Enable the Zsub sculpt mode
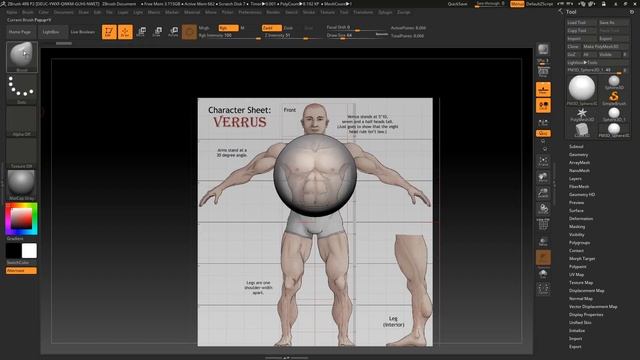 pyautogui.click(x=288, y=28)
